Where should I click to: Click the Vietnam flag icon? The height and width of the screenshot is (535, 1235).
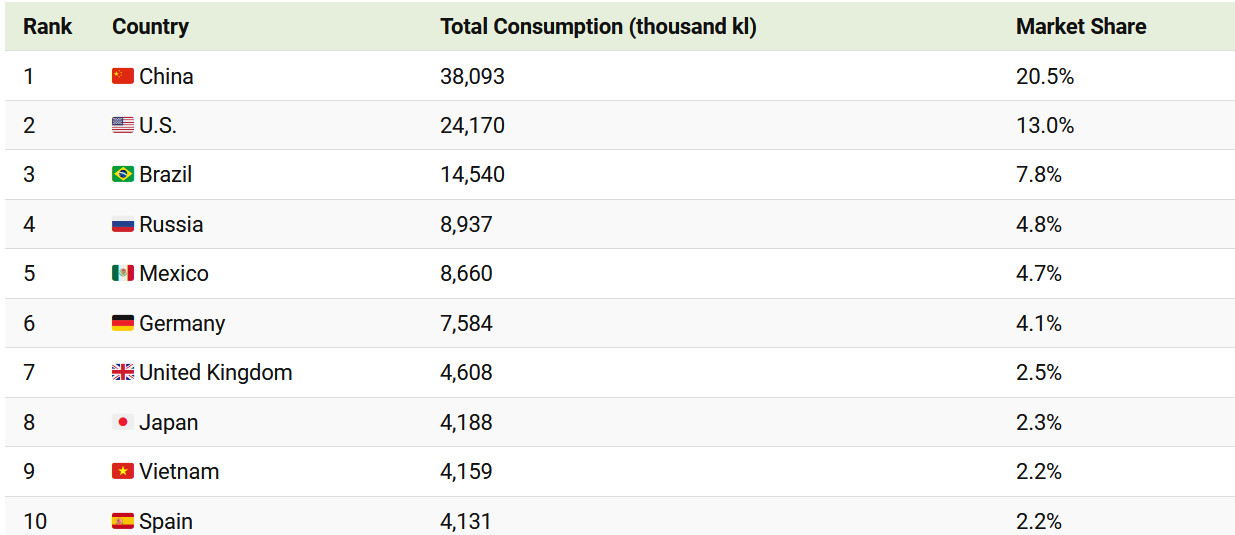122,471
